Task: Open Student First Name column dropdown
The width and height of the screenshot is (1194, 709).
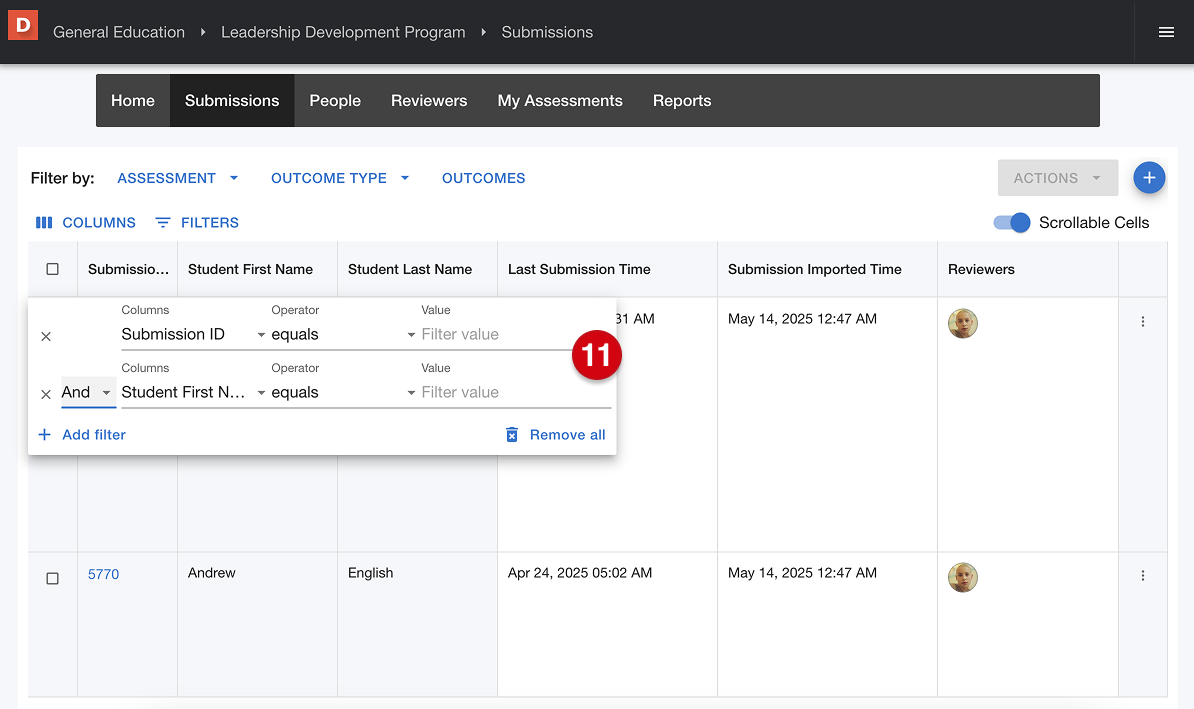Action: [193, 393]
